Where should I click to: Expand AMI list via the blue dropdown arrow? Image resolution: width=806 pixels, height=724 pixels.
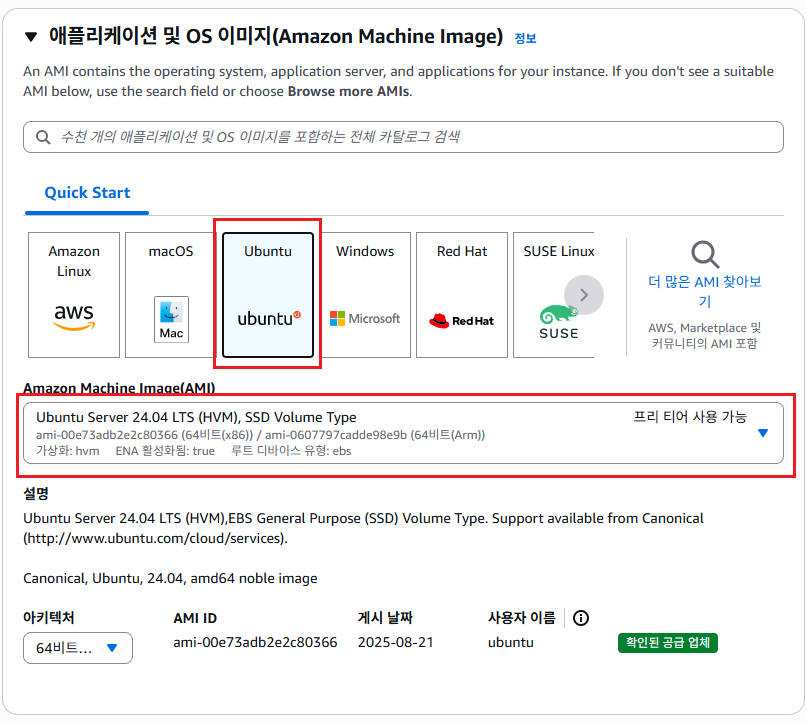click(x=763, y=433)
